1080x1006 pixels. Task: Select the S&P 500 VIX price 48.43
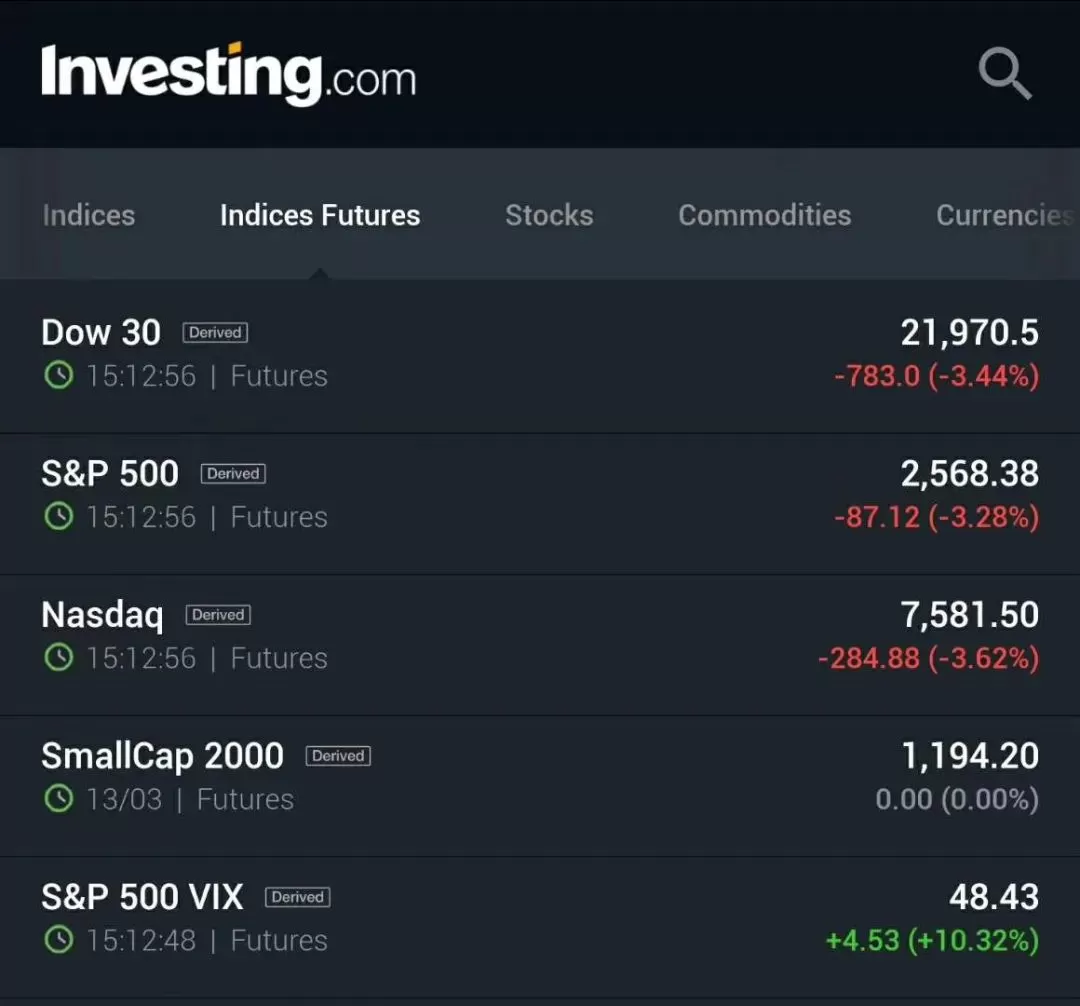point(993,897)
